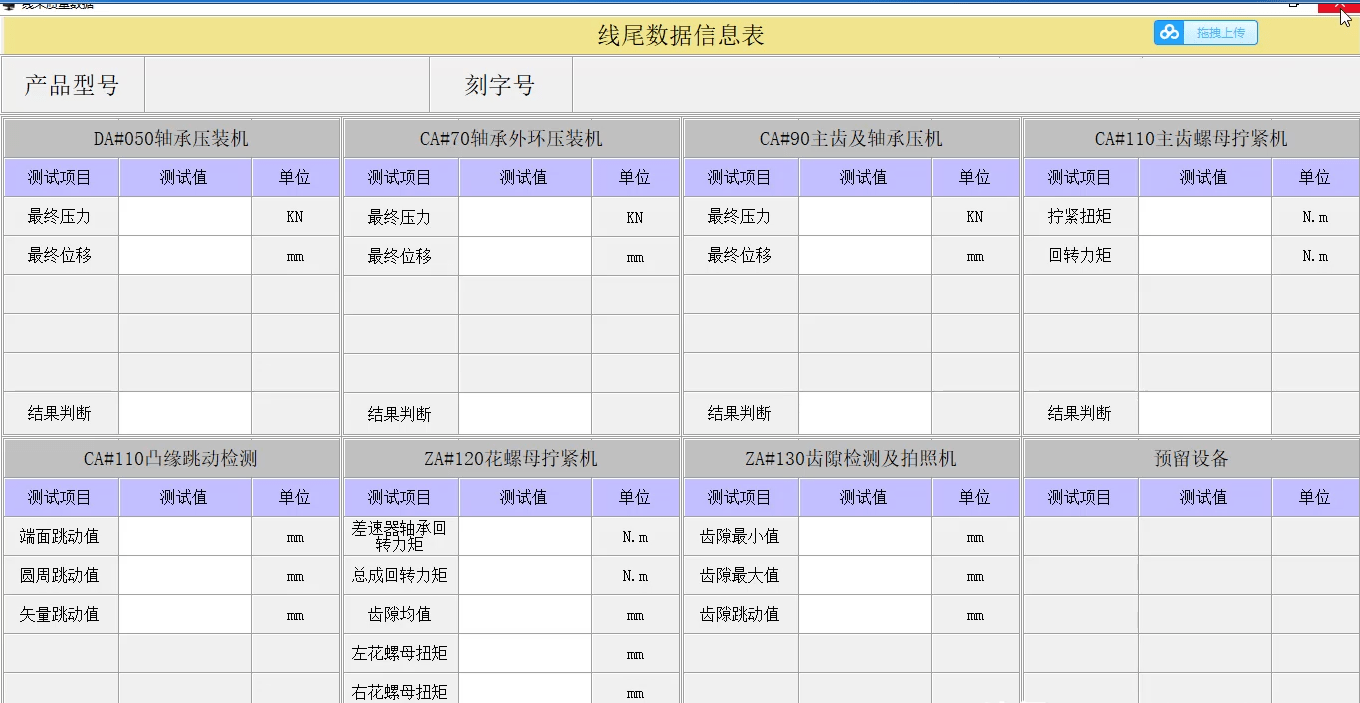Image resolution: width=1360 pixels, height=703 pixels.
Task: Click 测试值 column header in CA#70 panel
Action: [524, 177]
